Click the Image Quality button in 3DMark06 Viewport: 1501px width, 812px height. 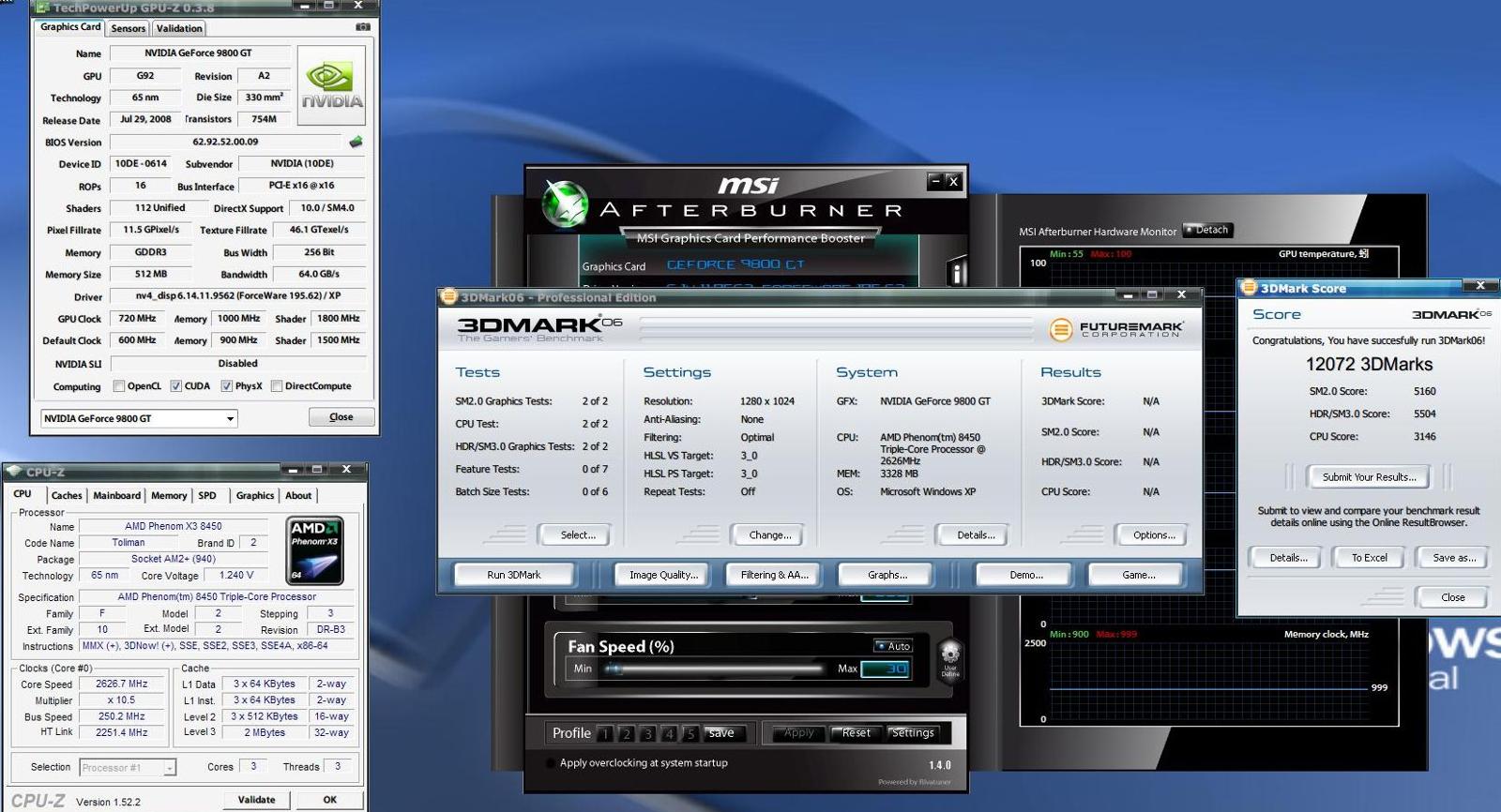[x=663, y=575]
